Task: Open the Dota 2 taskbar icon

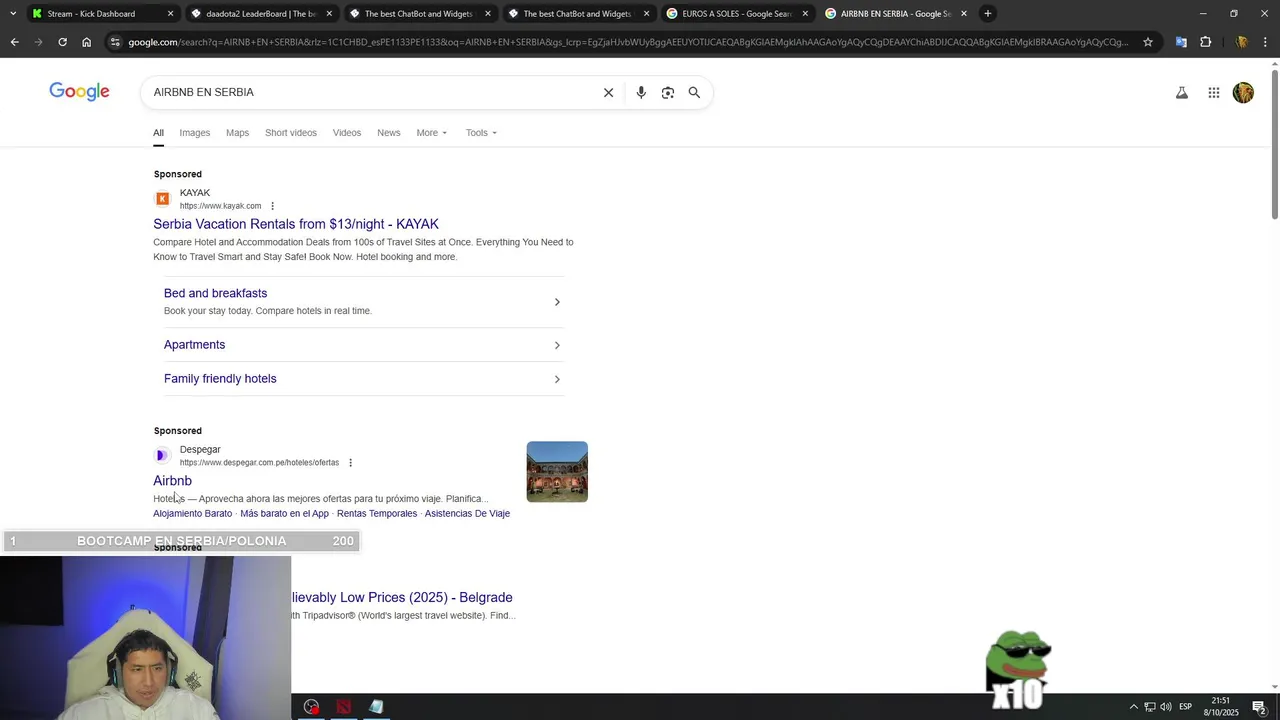Action: click(x=344, y=707)
